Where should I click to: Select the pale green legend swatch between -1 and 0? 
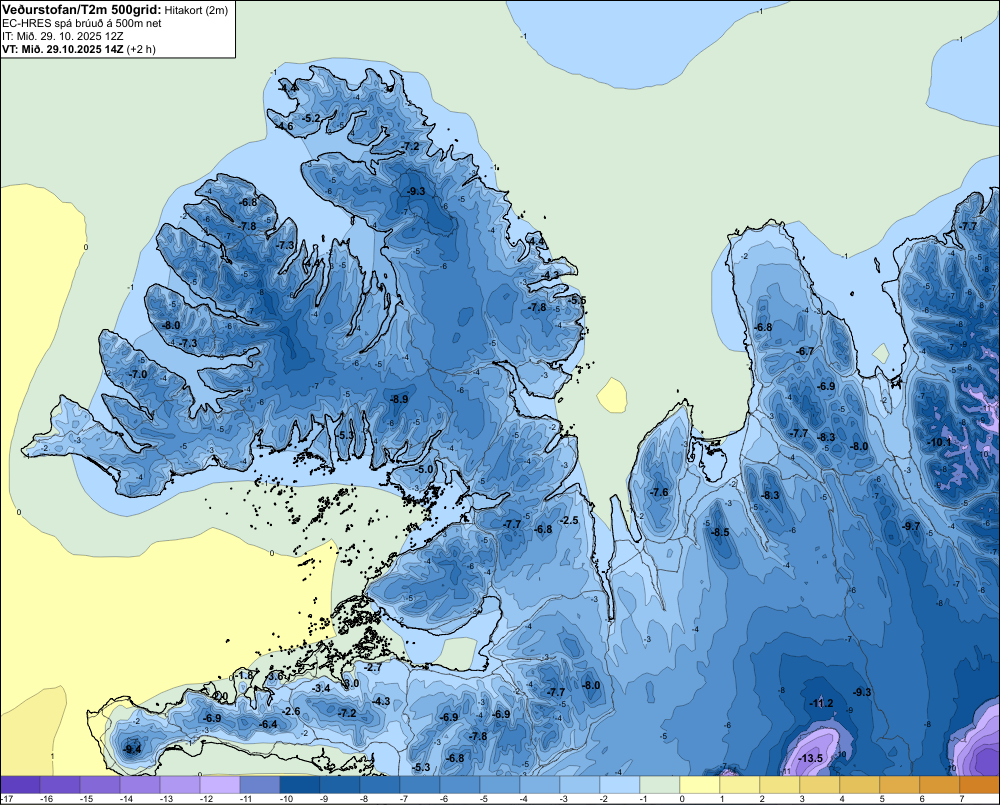coord(659,785)
